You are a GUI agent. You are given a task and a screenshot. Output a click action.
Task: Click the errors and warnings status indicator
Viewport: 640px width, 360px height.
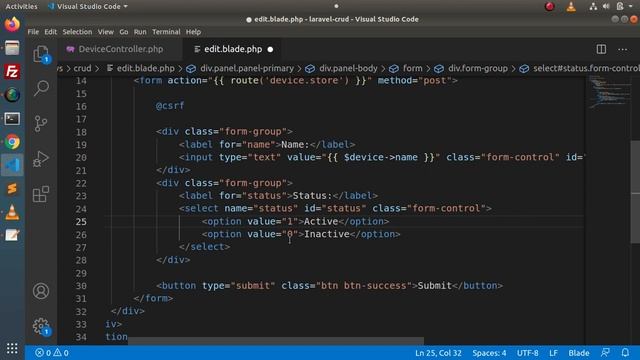pos(52,353)
